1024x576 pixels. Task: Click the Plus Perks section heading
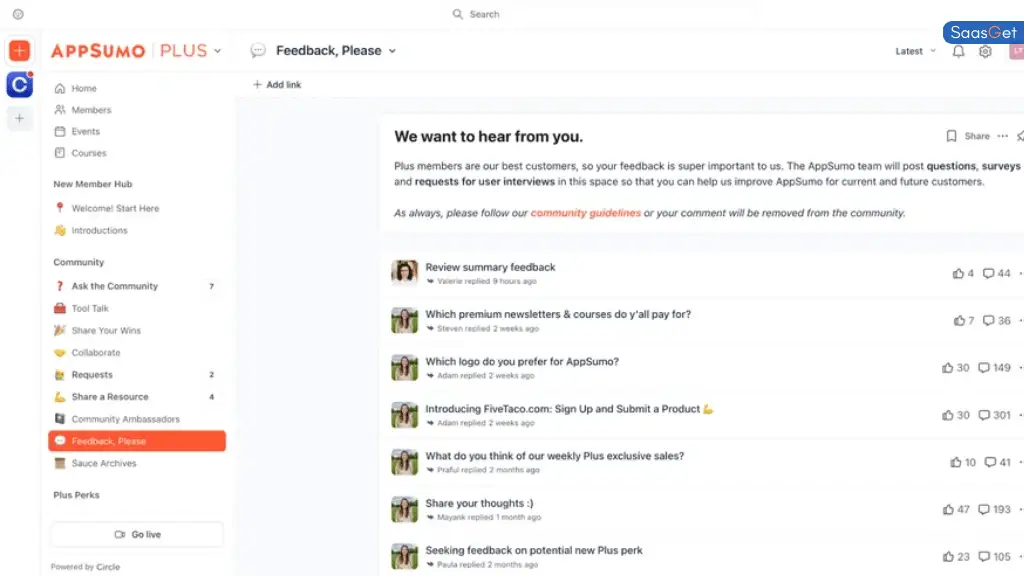(76, 495)
